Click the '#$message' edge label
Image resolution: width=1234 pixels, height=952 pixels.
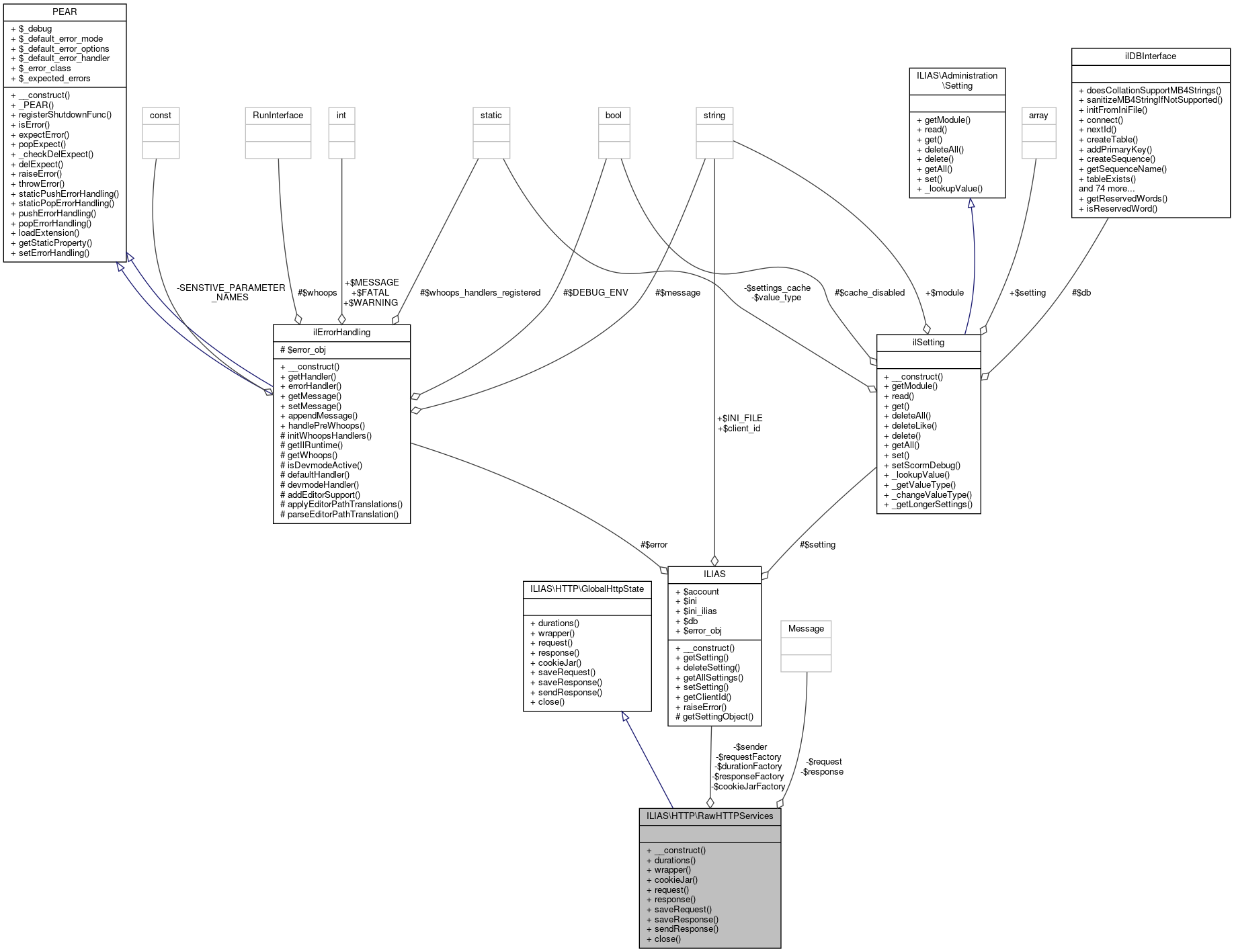tap(678, 293)
